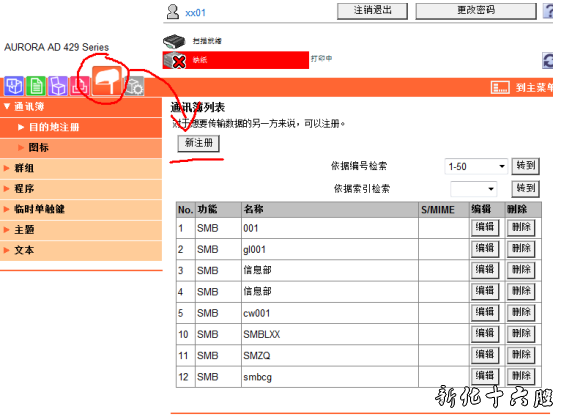Edit address entry SMBLXX
Screen dimensions: 564x420
[485, 334]
